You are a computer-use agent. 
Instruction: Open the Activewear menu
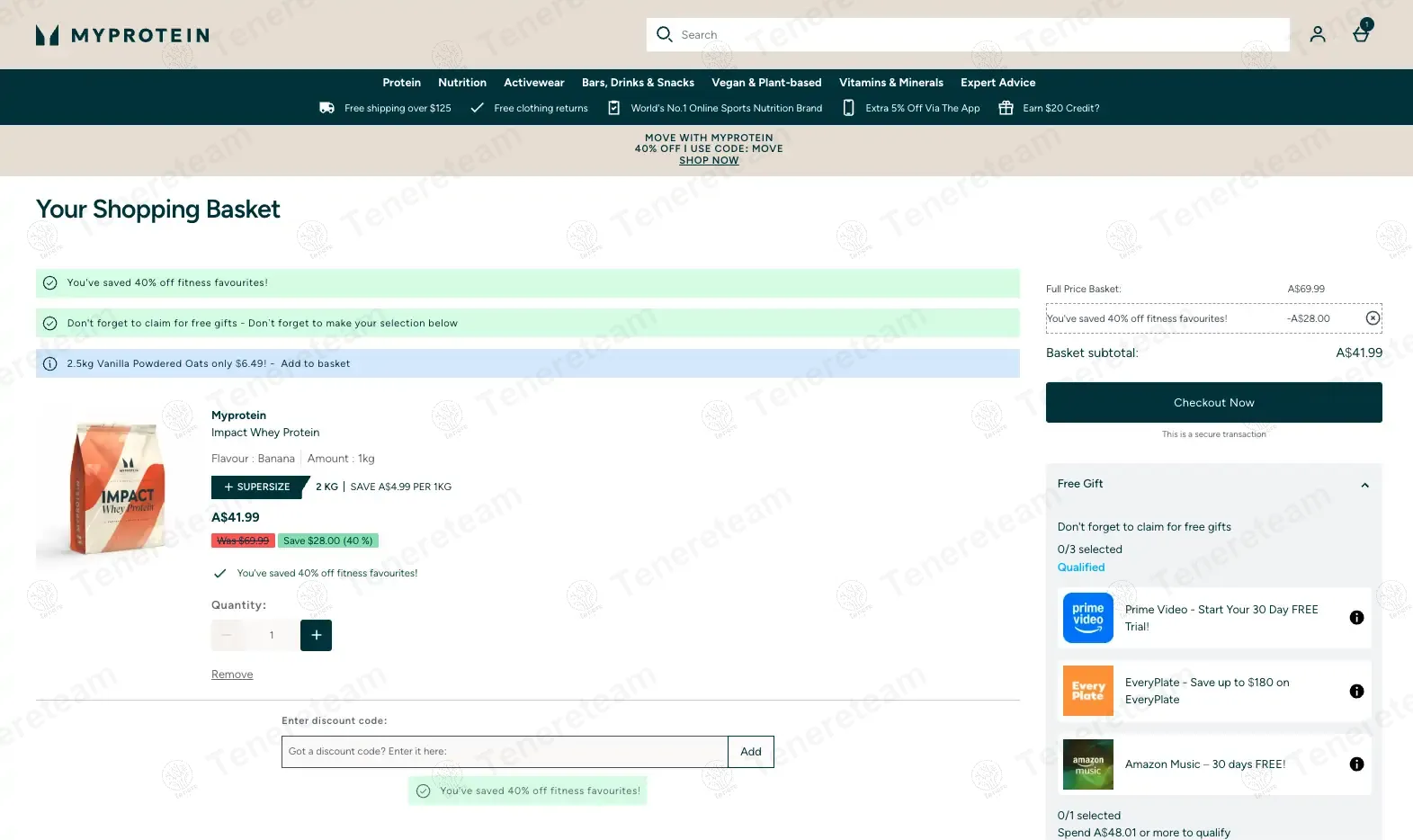click(534, 83)
